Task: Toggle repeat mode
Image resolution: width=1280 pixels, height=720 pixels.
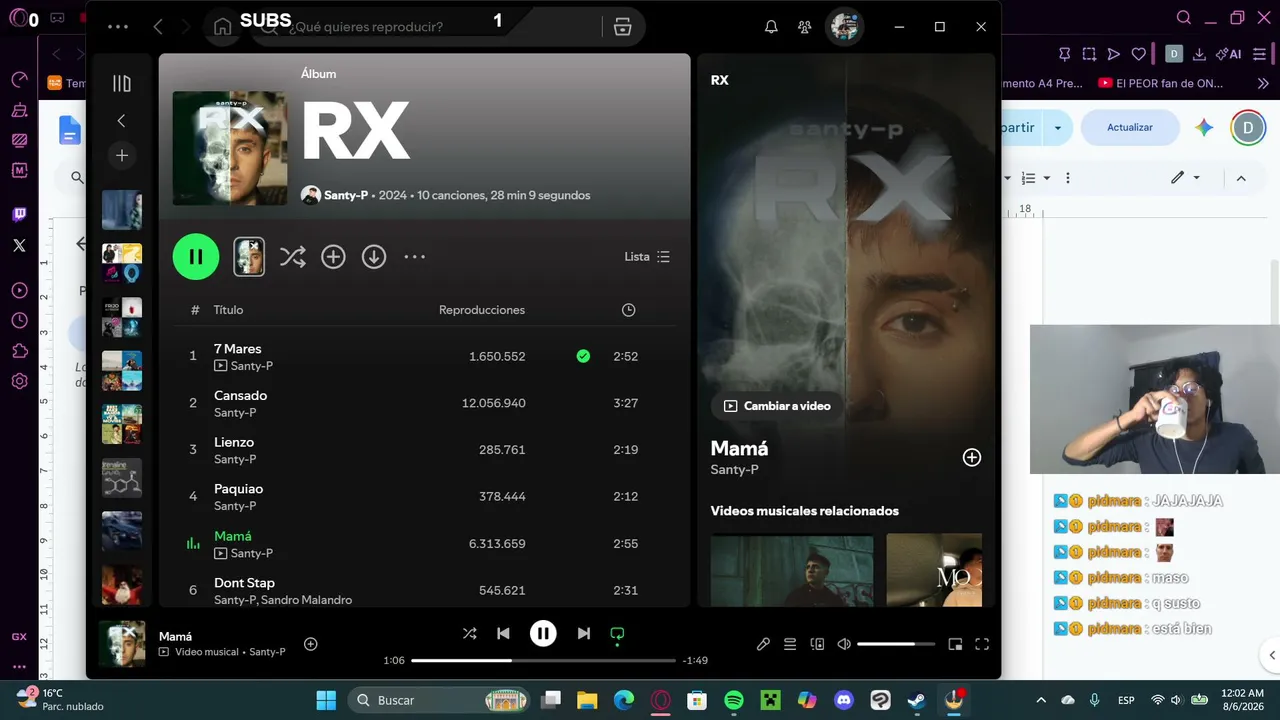Action: pos(617,633)
